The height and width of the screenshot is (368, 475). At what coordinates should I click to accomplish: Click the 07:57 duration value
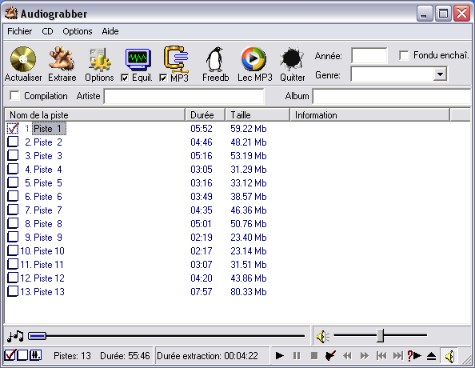coord(201,292)
